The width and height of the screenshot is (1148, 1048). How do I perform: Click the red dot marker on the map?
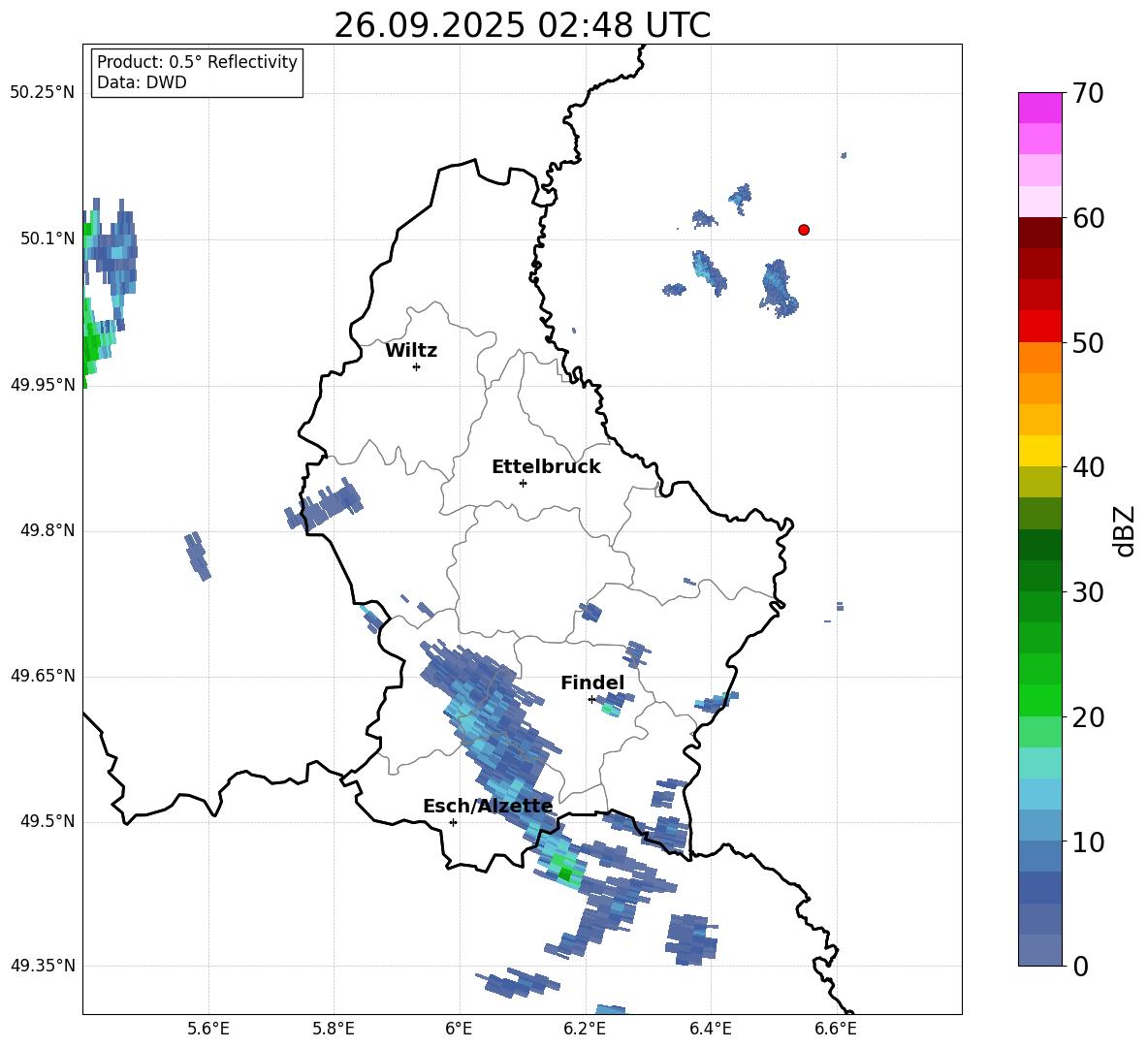tap(803, 230)
